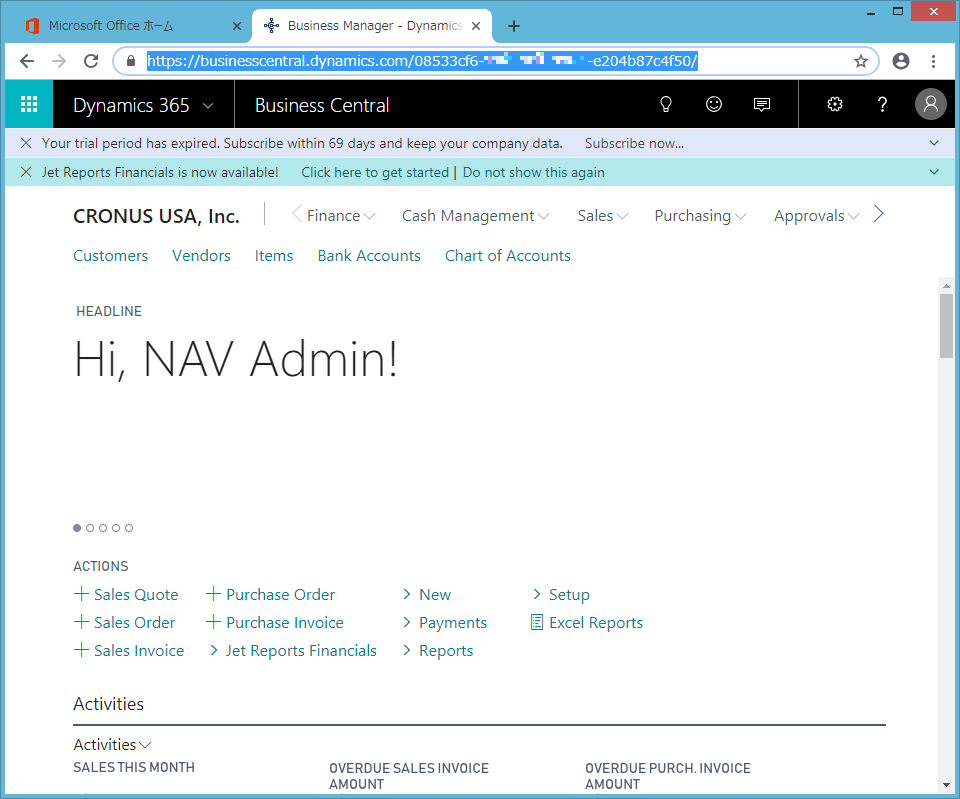The image size is (960, 799).
Task: Click the smiley feedback icon
Action: point(714,105)
